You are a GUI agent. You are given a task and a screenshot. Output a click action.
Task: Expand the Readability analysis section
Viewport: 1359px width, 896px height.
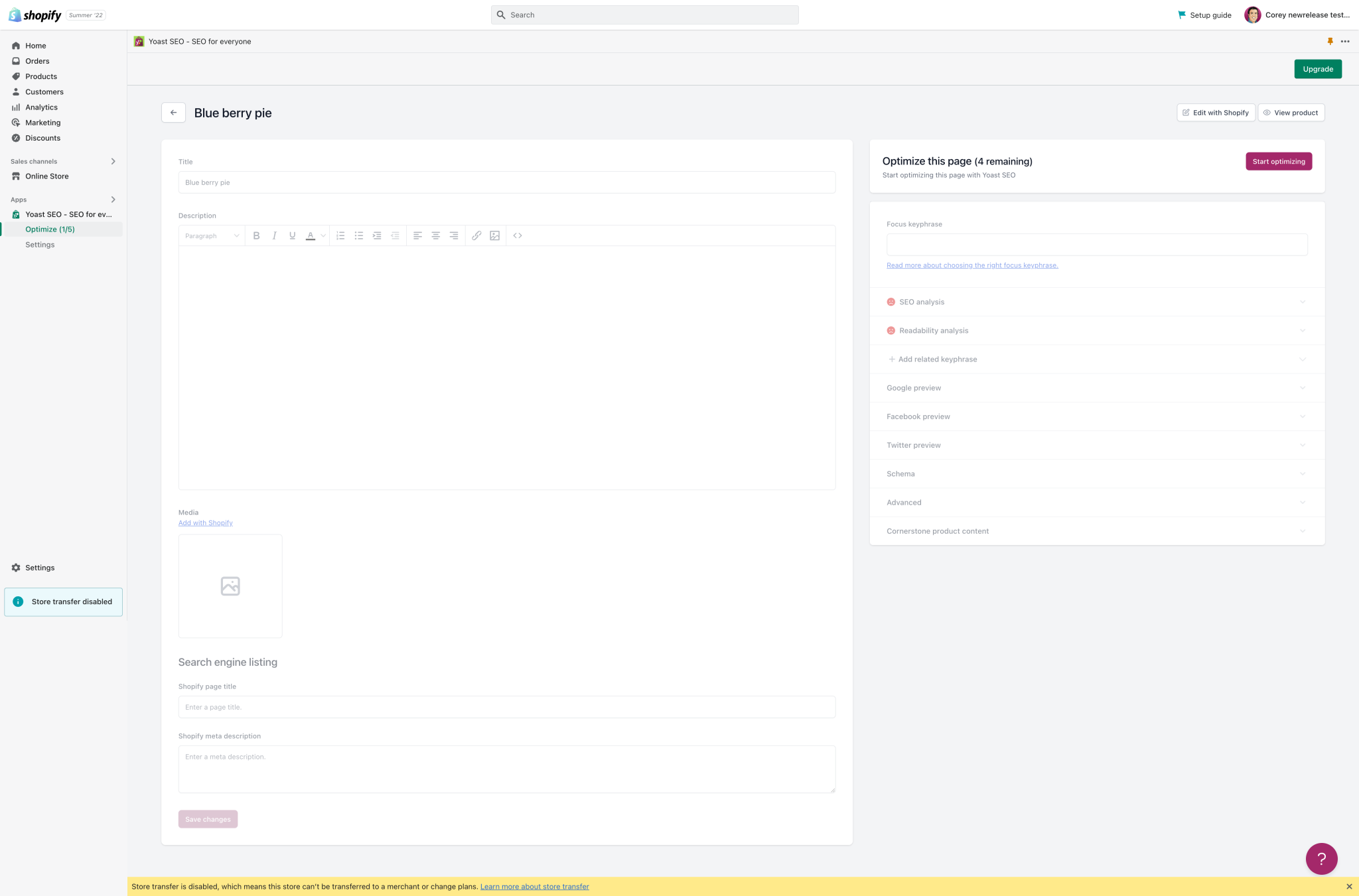click(x=1097, y=330)
